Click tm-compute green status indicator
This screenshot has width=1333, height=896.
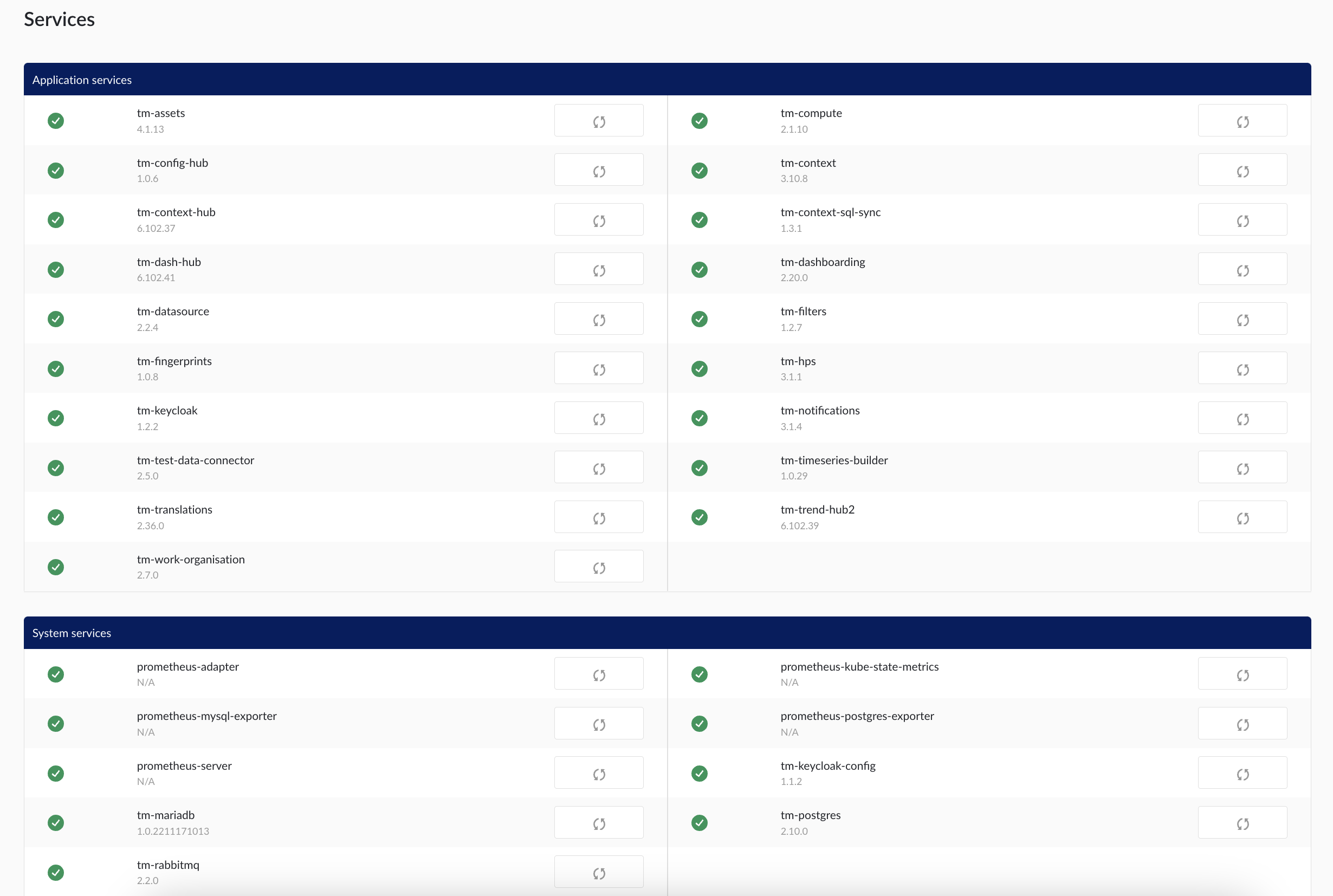tap(699, 121)
